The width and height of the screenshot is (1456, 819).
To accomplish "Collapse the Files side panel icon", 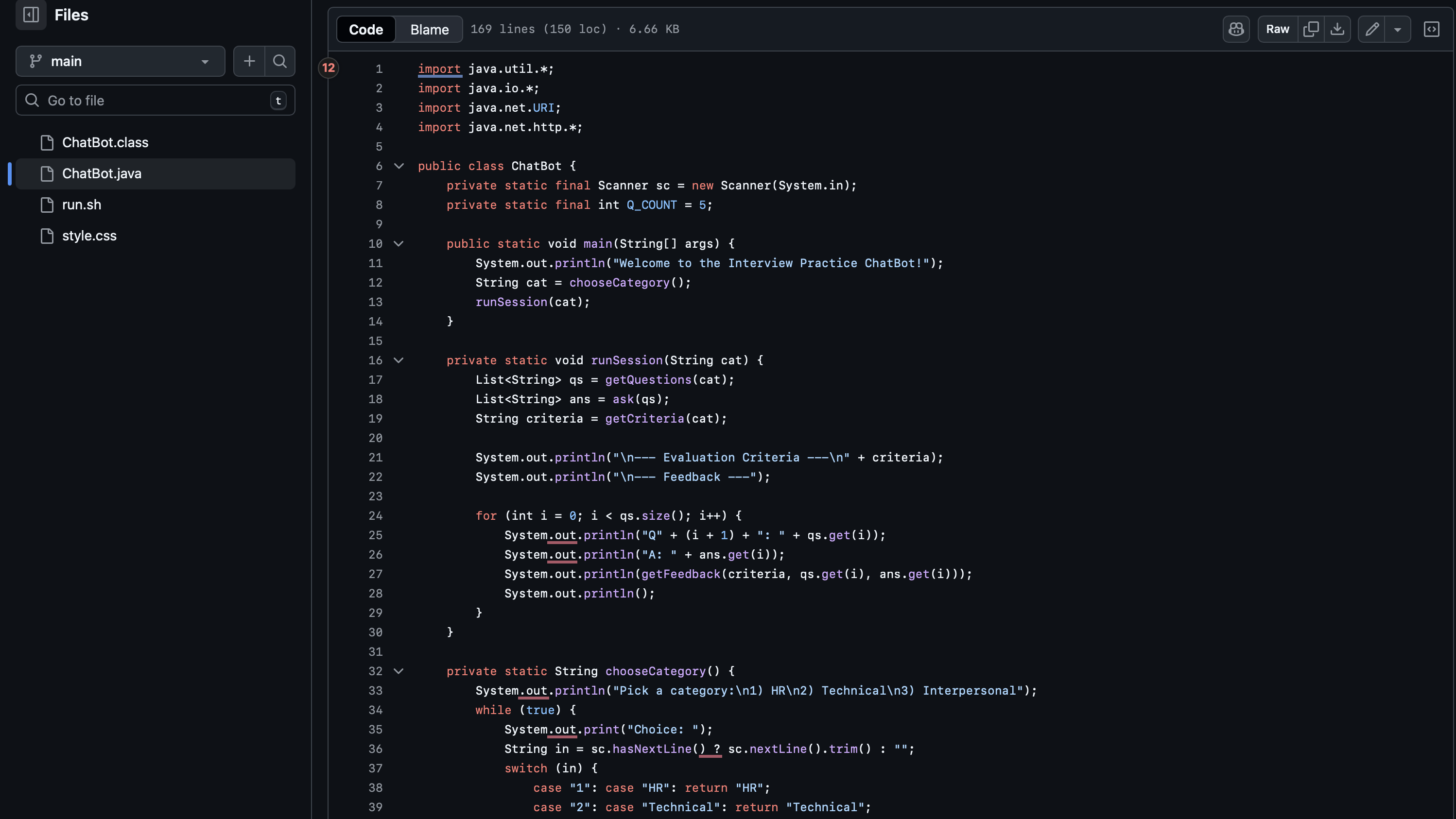I will click(31, 15).
